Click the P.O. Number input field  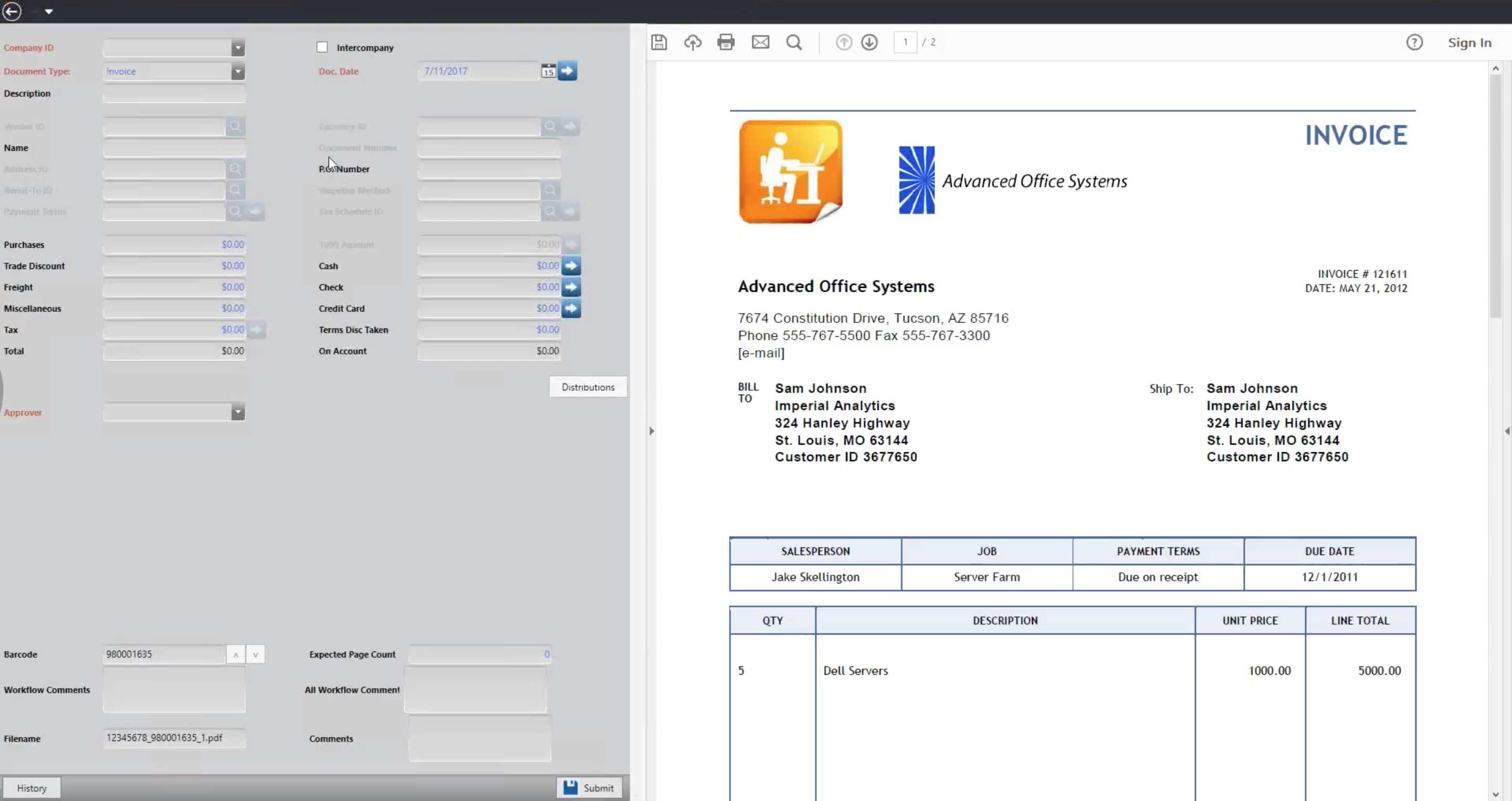pos(489,169)
